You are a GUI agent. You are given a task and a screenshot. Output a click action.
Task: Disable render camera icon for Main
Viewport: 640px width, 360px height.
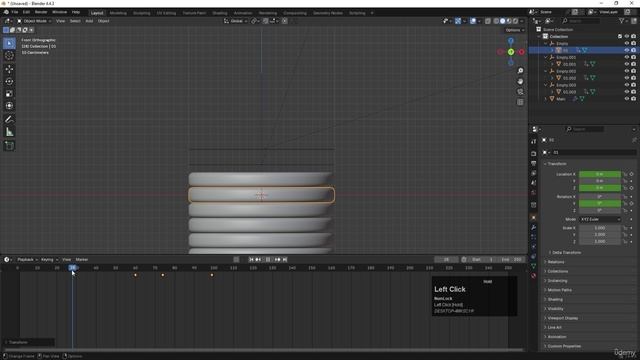point(633,99)
